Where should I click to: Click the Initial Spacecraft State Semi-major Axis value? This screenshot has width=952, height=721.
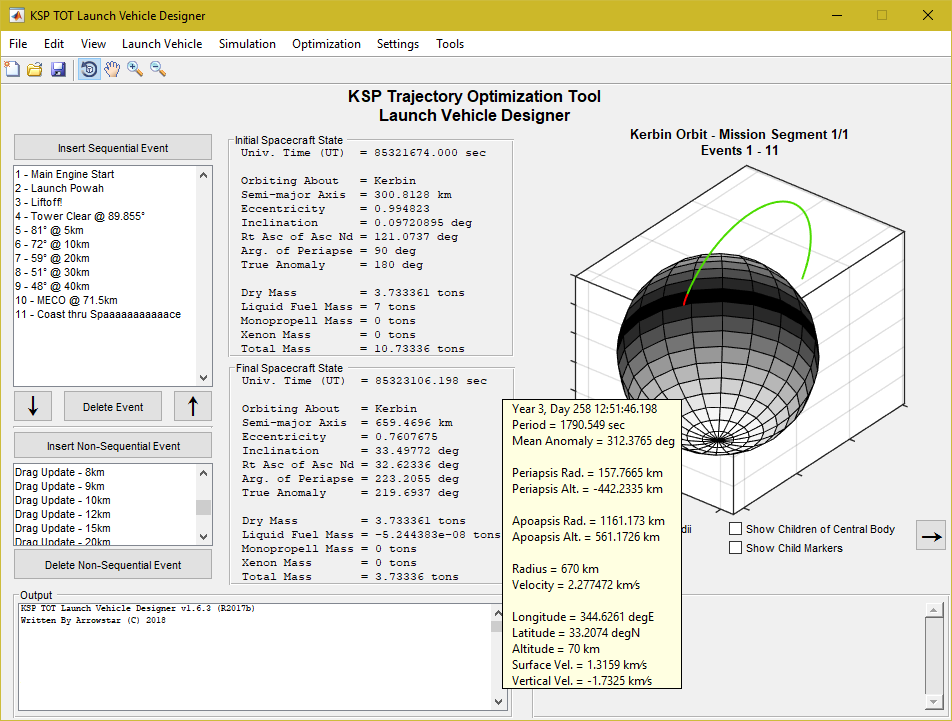click(413, 194)
